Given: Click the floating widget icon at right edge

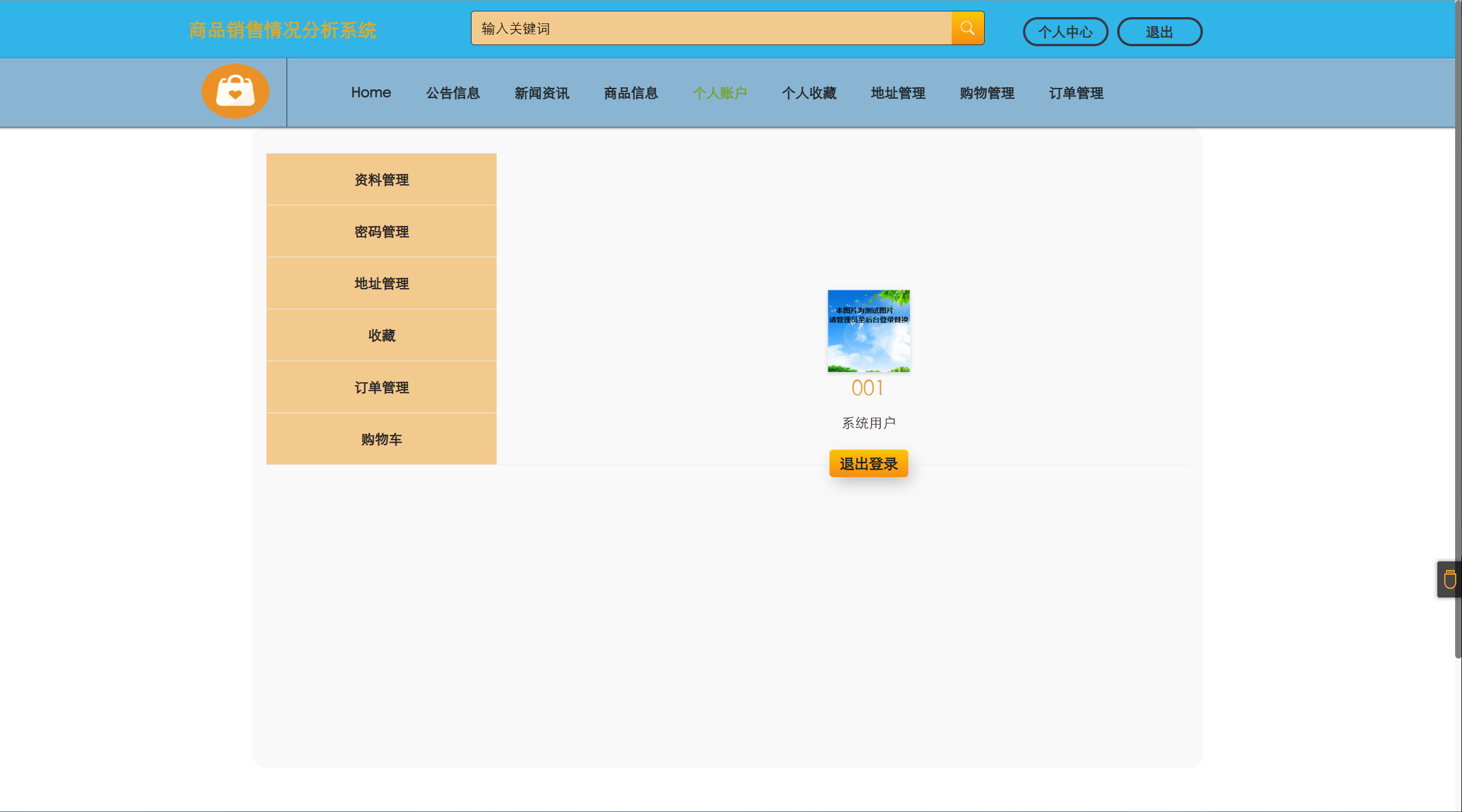Looking at the screenshot, I should pos(1449,579).
